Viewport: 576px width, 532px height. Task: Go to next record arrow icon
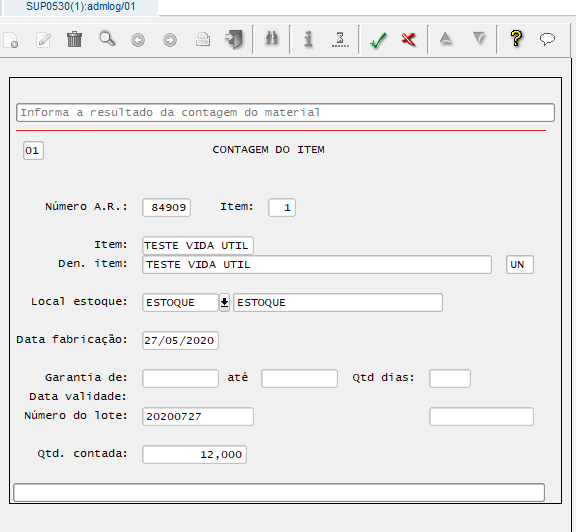(170, 40)
